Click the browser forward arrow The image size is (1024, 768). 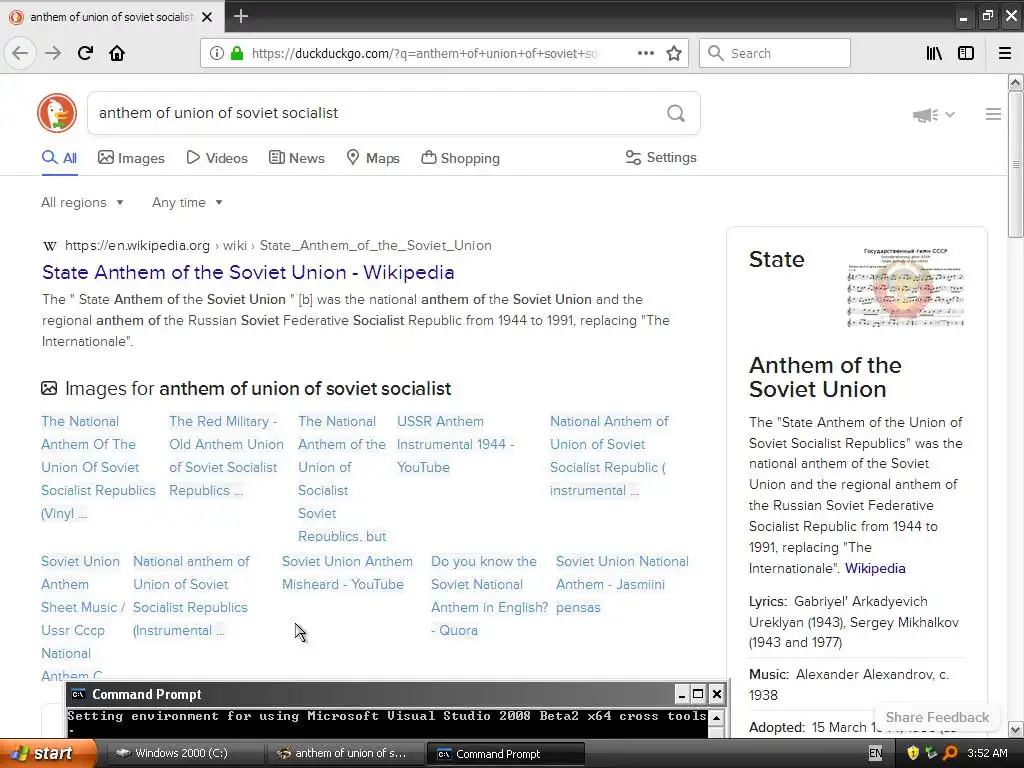click(x=53, y=54)
